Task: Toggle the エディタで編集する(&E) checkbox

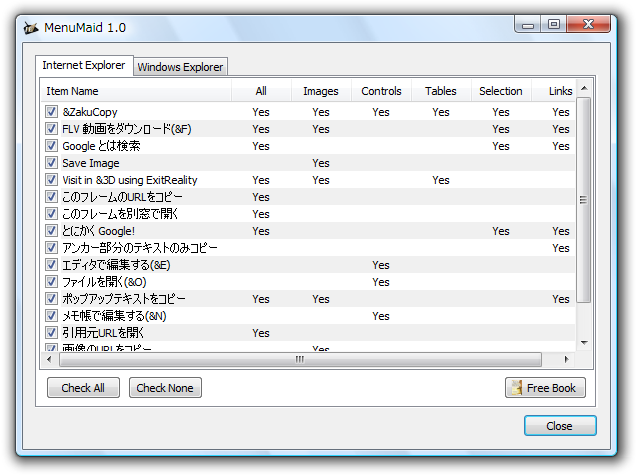Action: (51, 265)
